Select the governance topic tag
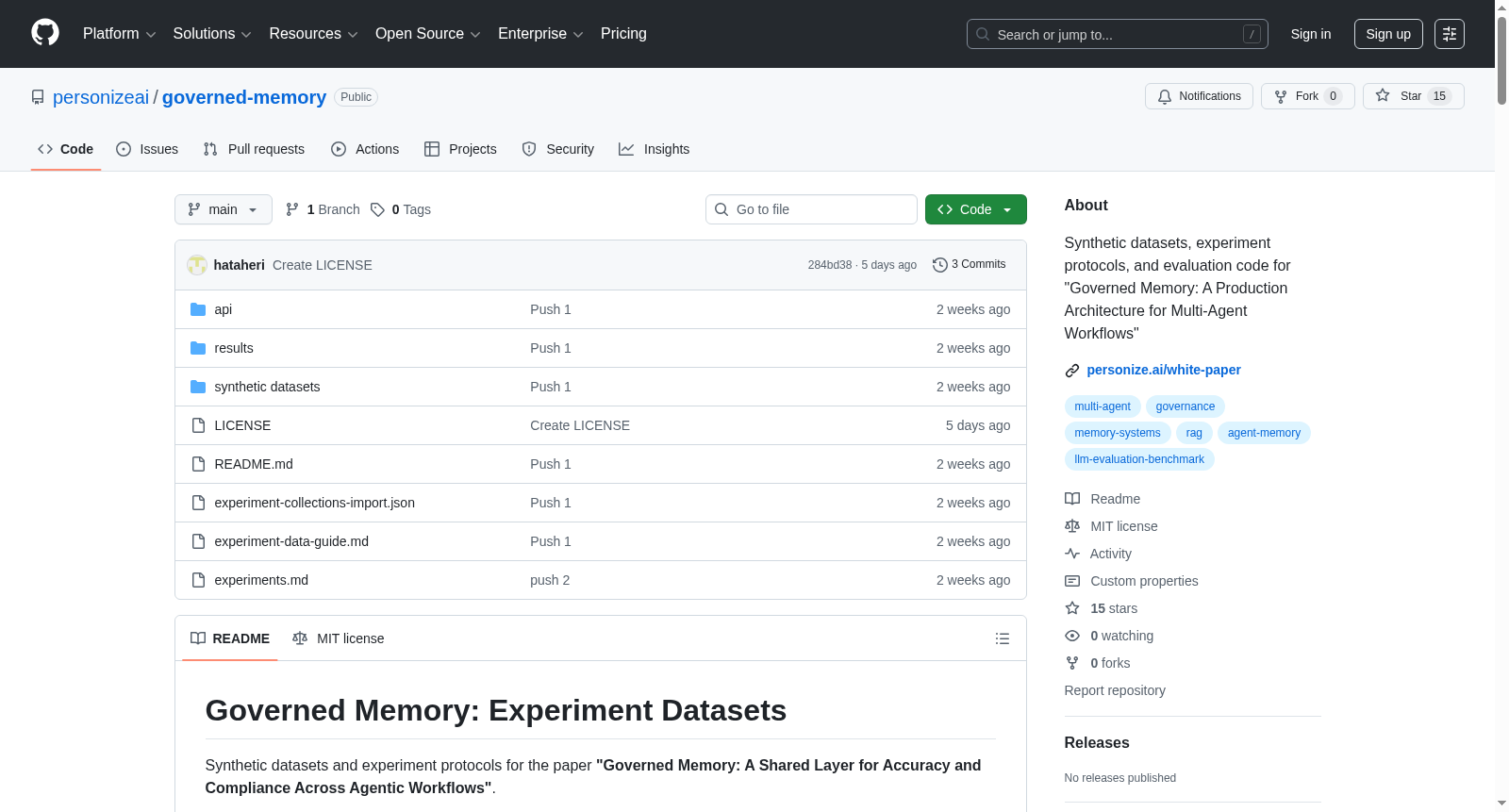The height and width of the screenshot is (812, 1509). point(1186,406)
